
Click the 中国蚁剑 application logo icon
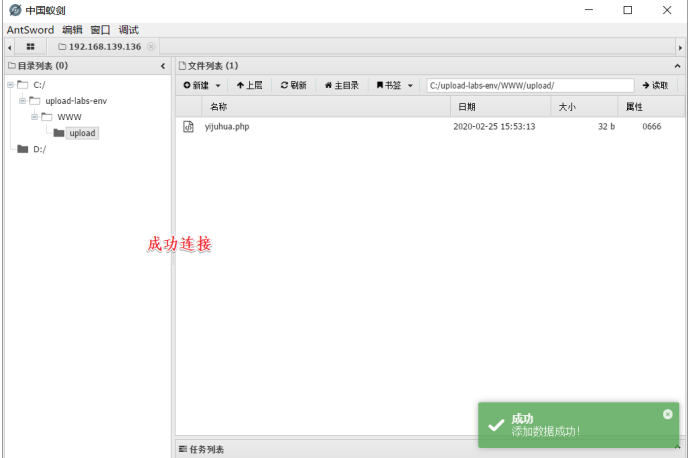coord(15,10)
